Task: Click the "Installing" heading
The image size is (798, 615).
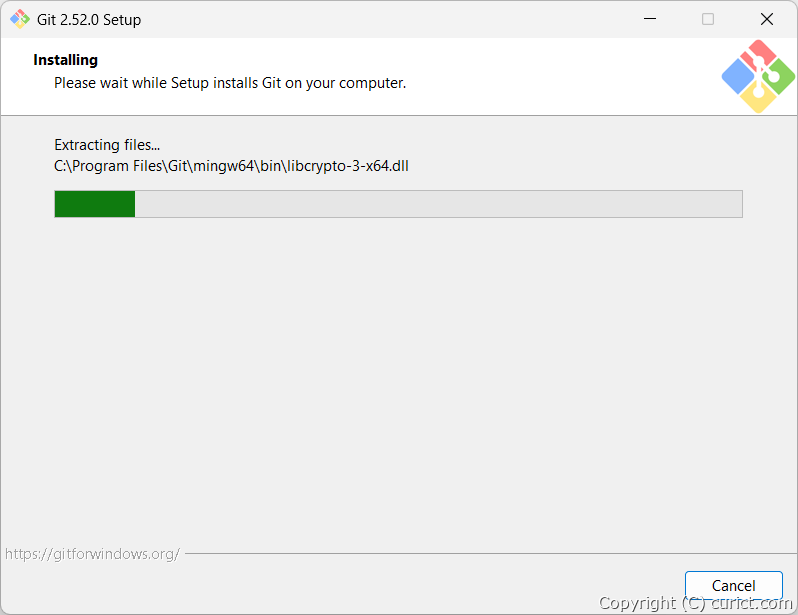Action: pyautogui.click(x=65, y=60)
